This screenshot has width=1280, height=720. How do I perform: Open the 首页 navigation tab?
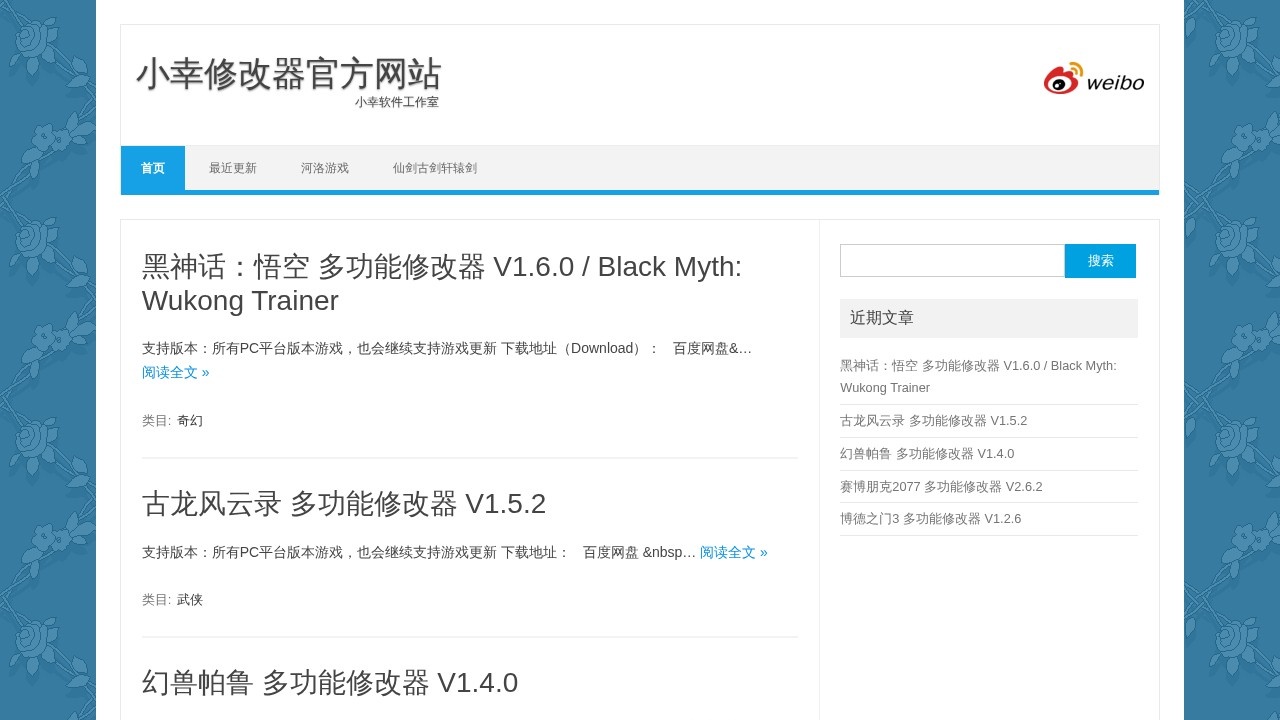(153, 168)
